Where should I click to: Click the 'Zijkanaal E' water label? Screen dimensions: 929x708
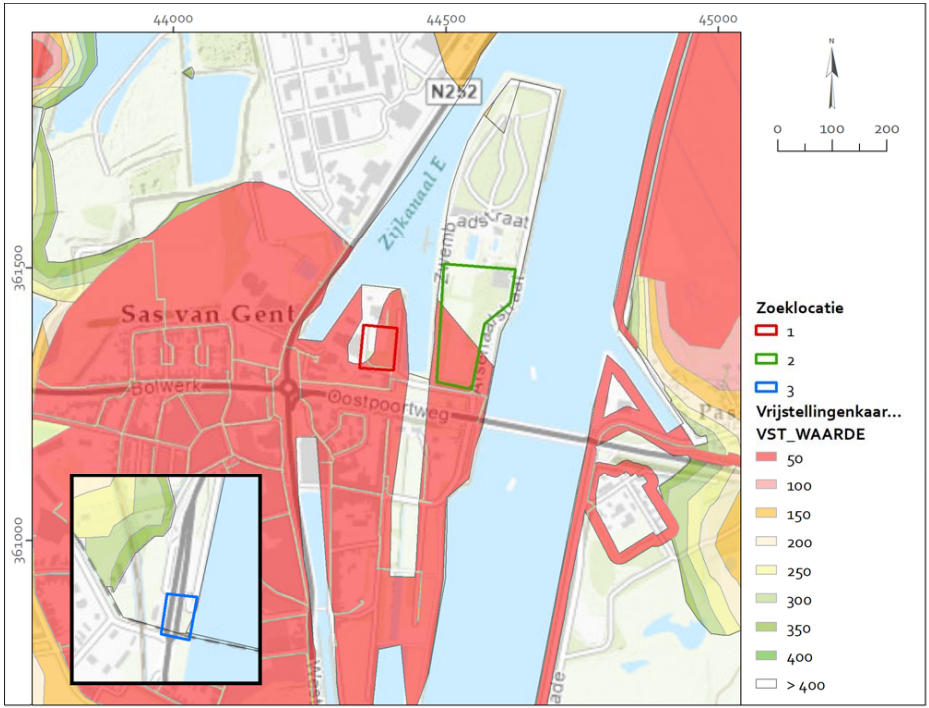413,204
